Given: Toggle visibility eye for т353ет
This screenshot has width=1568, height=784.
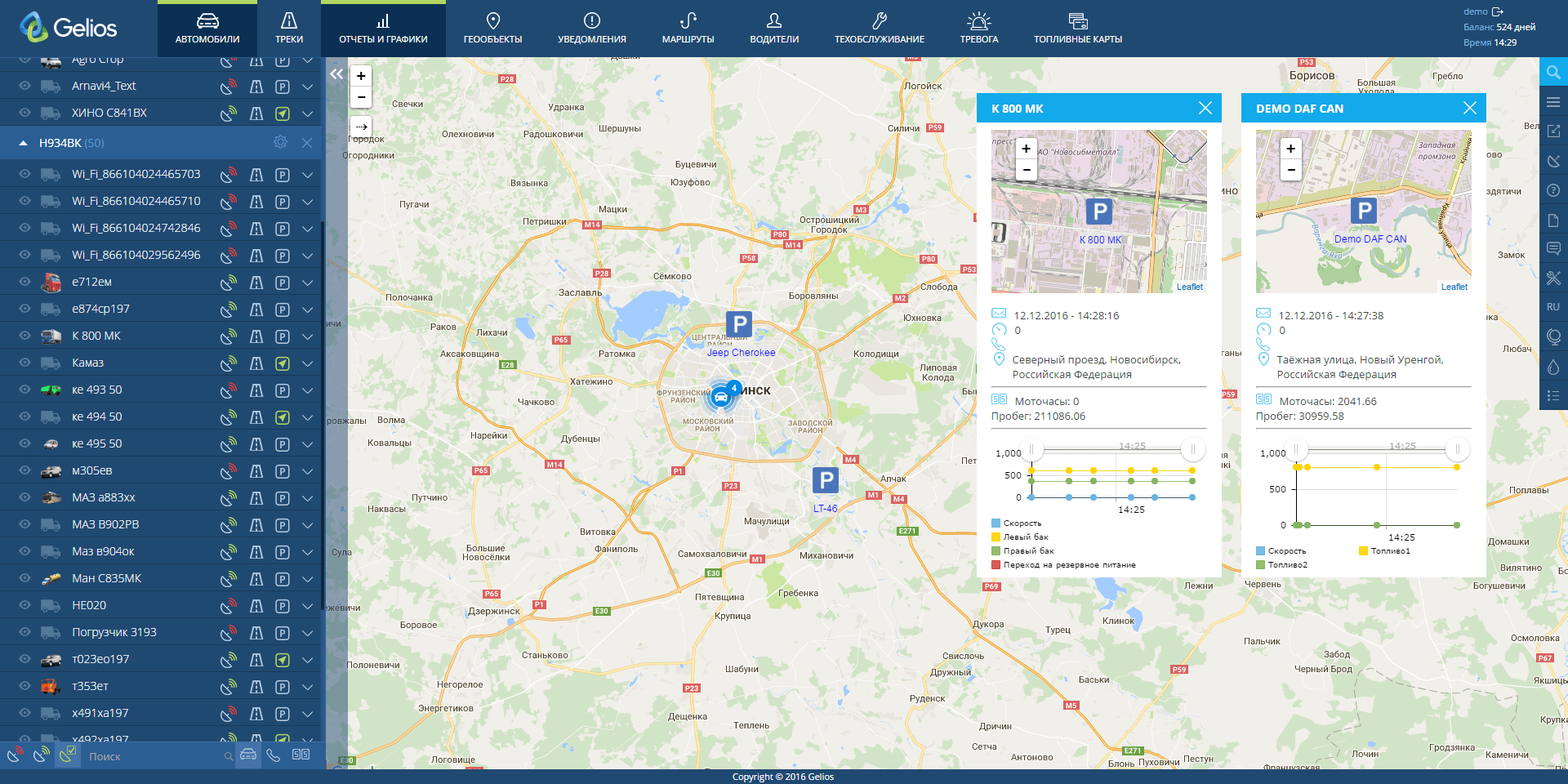Looking at the screenshot, I should (x=24, y=686).
